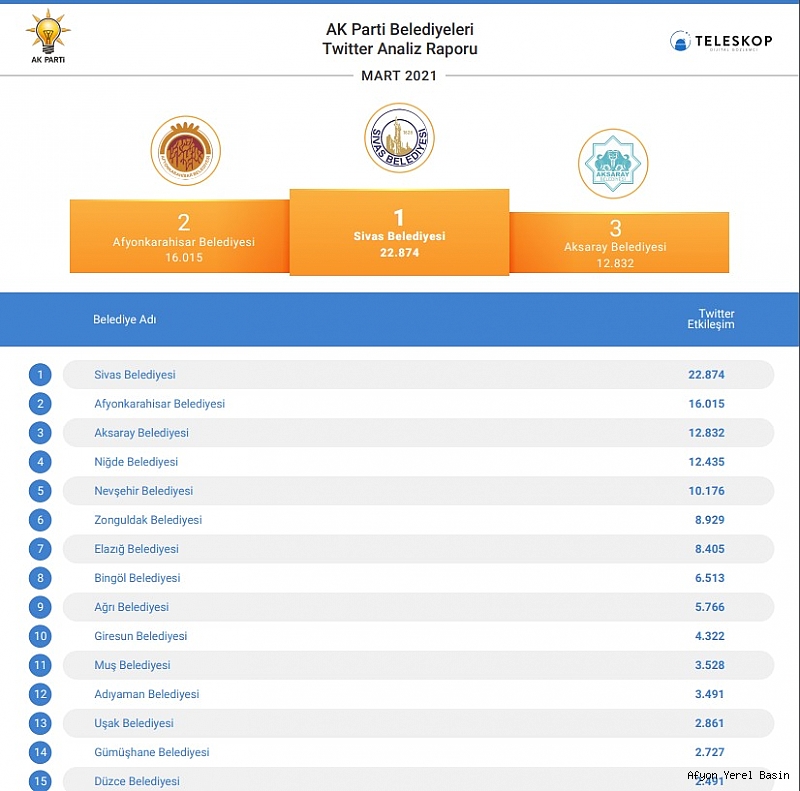Screen dimensions: 800x791
Task: Click the Aksaray Belediyesi emblem
Action: 613,163
